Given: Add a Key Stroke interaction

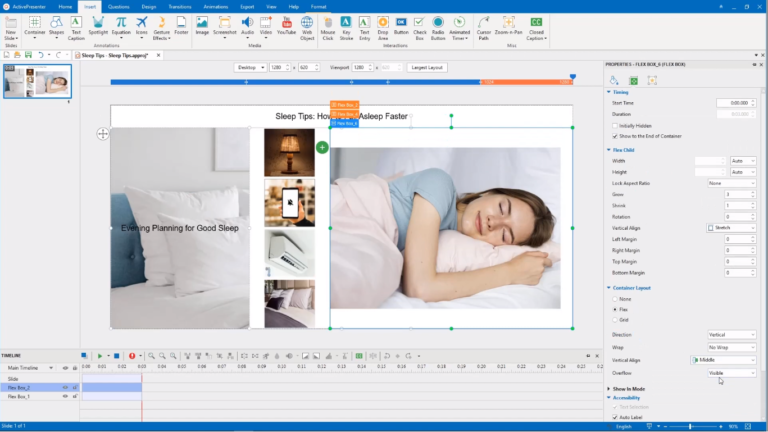Looking at the screenshot, I should coord(346,27).
